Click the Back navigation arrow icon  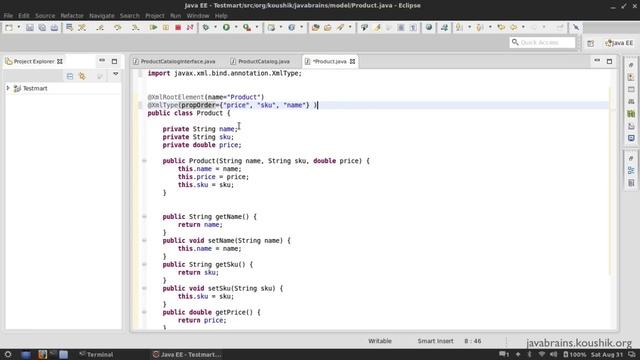tap(513, 27)
